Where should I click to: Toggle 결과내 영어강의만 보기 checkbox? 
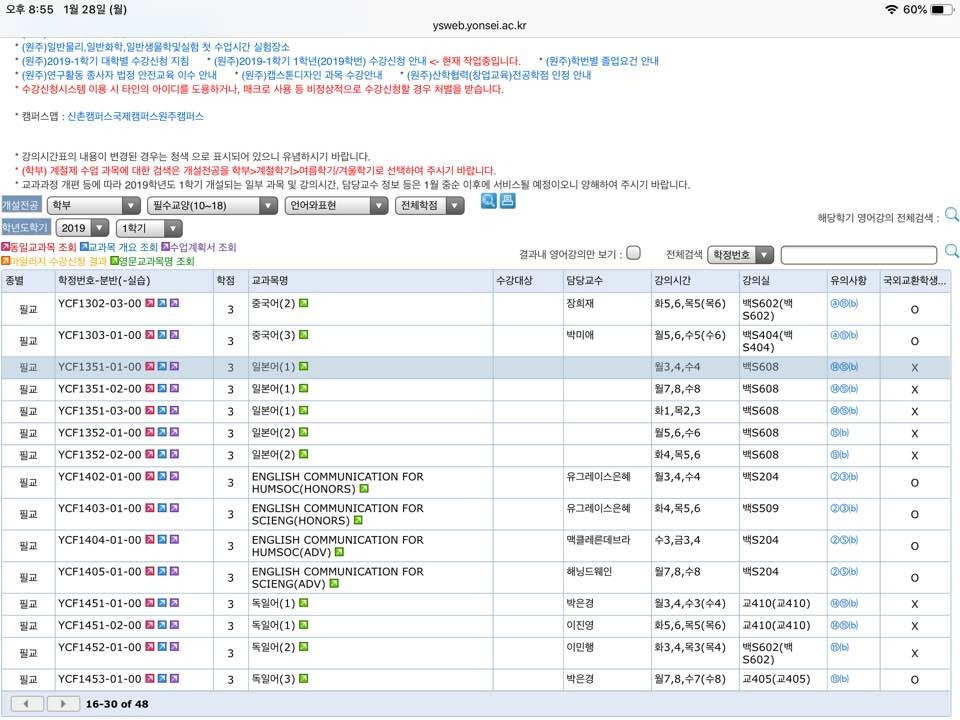point(634,253)
